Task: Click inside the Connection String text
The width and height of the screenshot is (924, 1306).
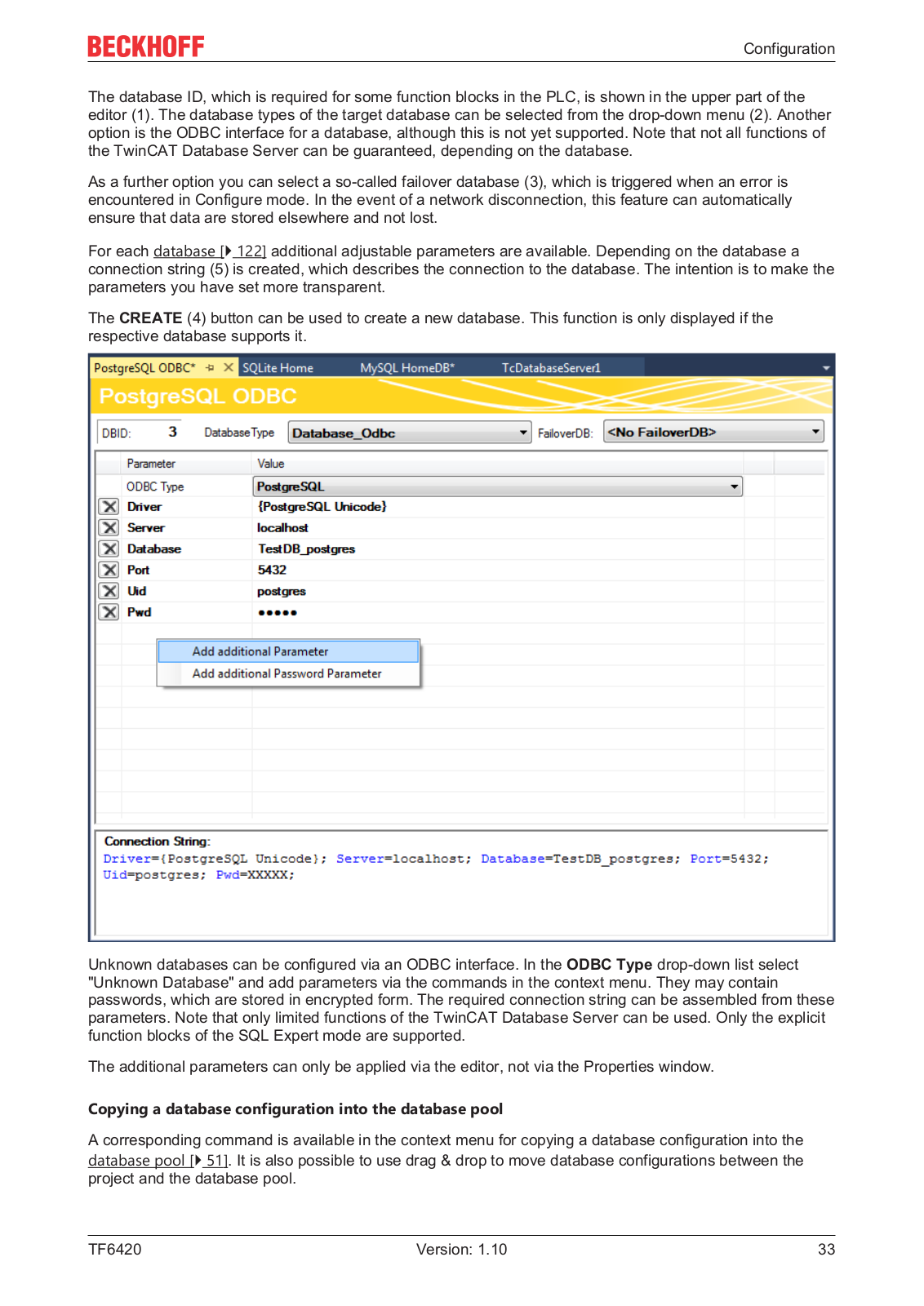Action: pos(436,867)
